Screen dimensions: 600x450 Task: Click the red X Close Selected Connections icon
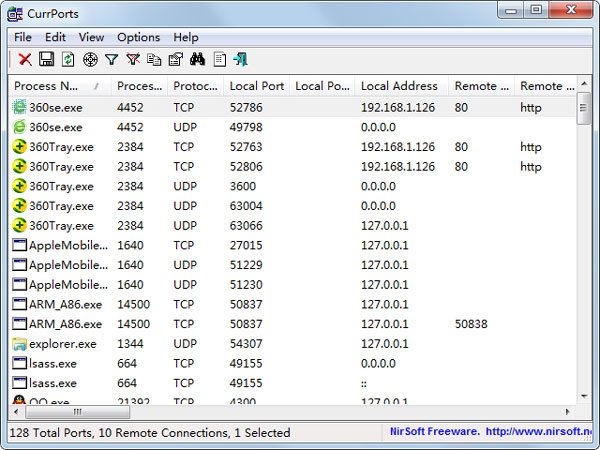[x=25, y=59]
